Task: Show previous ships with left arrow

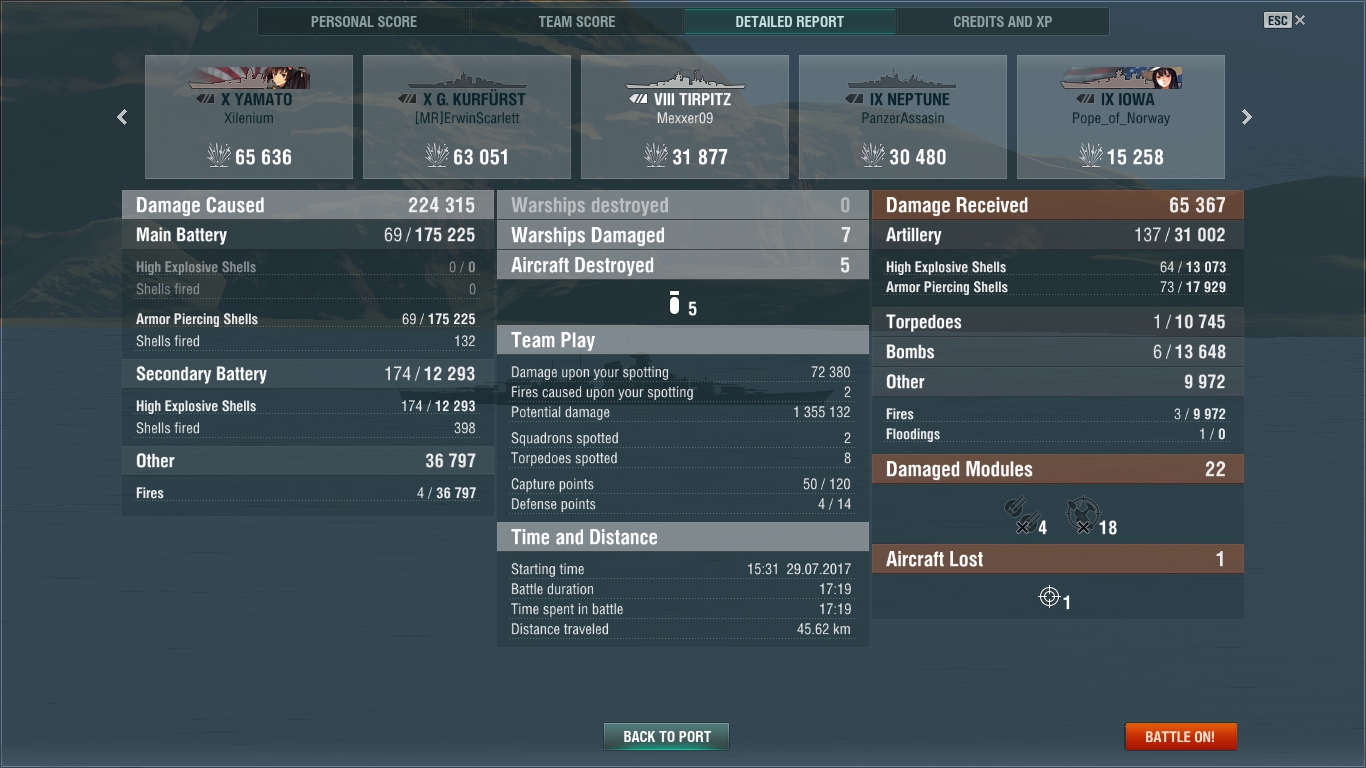Action: coord(122,117)
